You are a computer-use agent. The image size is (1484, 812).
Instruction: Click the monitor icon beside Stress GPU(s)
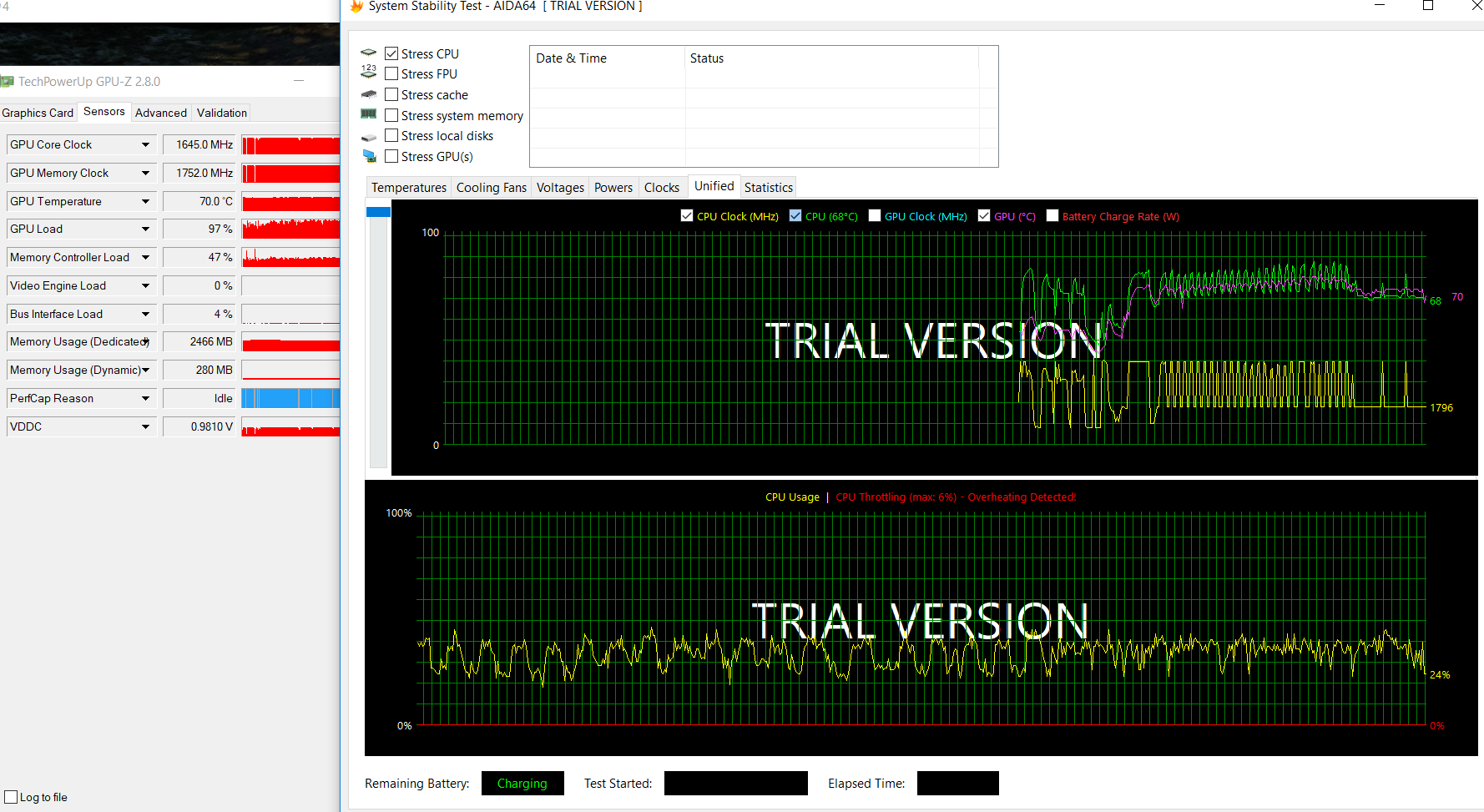pos(369,156)
